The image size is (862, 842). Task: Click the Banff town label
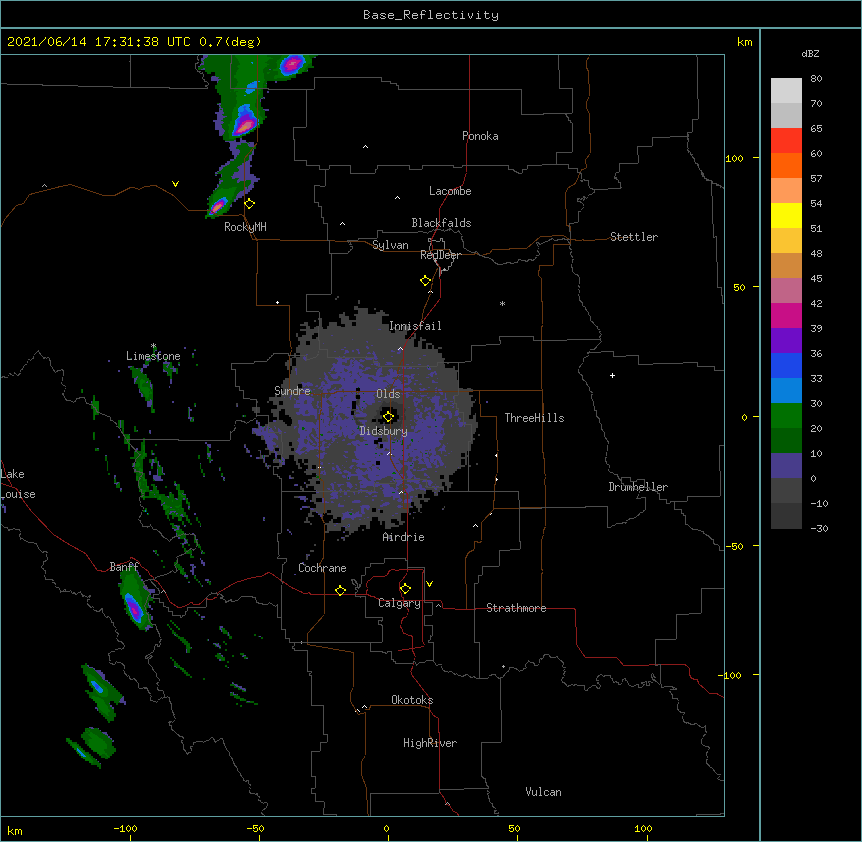pyautogui.click(x=124, y=567)
